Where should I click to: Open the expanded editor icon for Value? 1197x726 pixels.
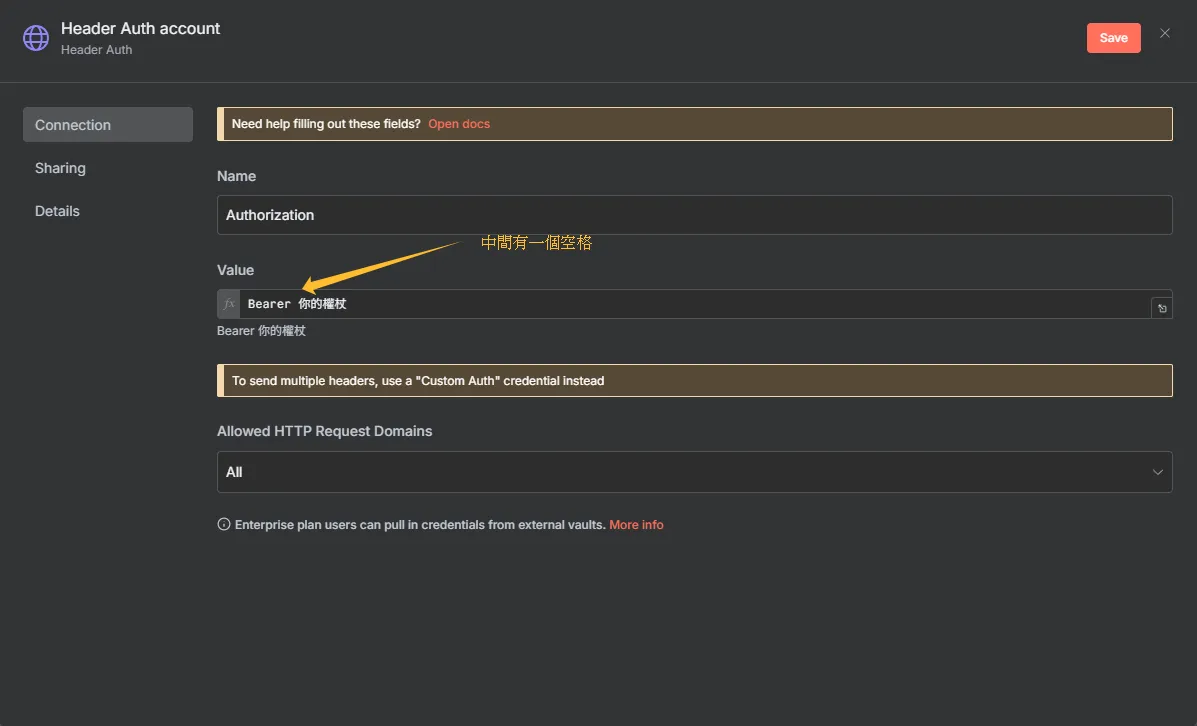(1161, 309)
